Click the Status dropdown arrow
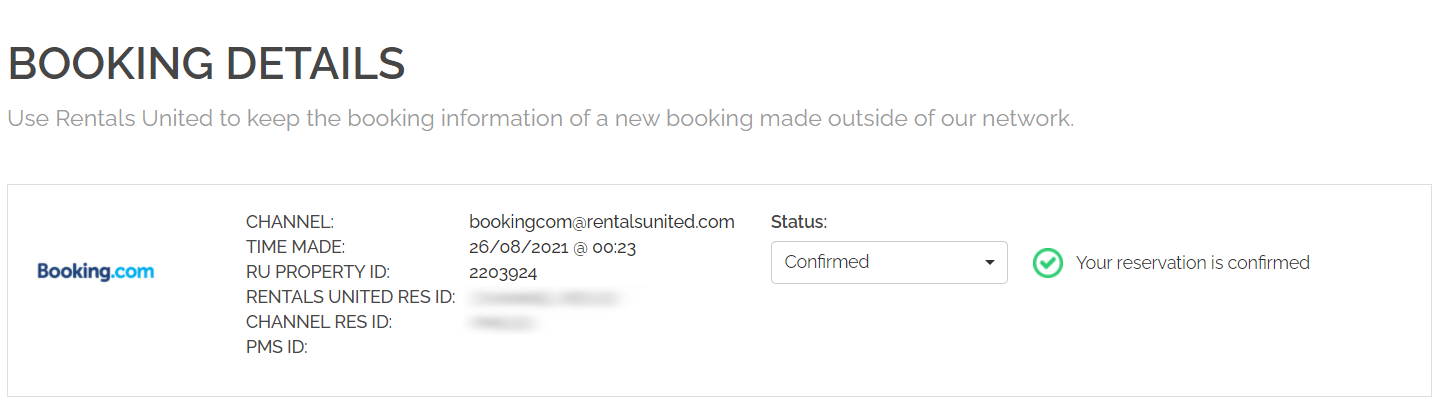Viewport: 1442px width, 408px height. (x=989, y=263)
